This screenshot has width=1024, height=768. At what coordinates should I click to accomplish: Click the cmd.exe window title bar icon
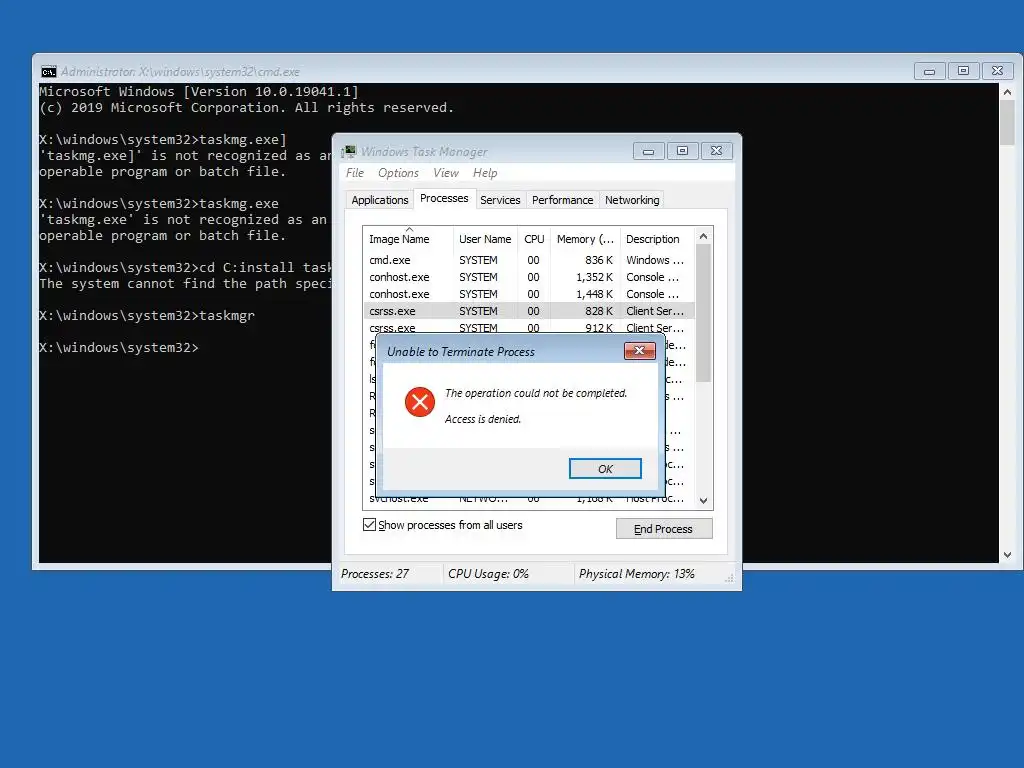coord(49,72)
